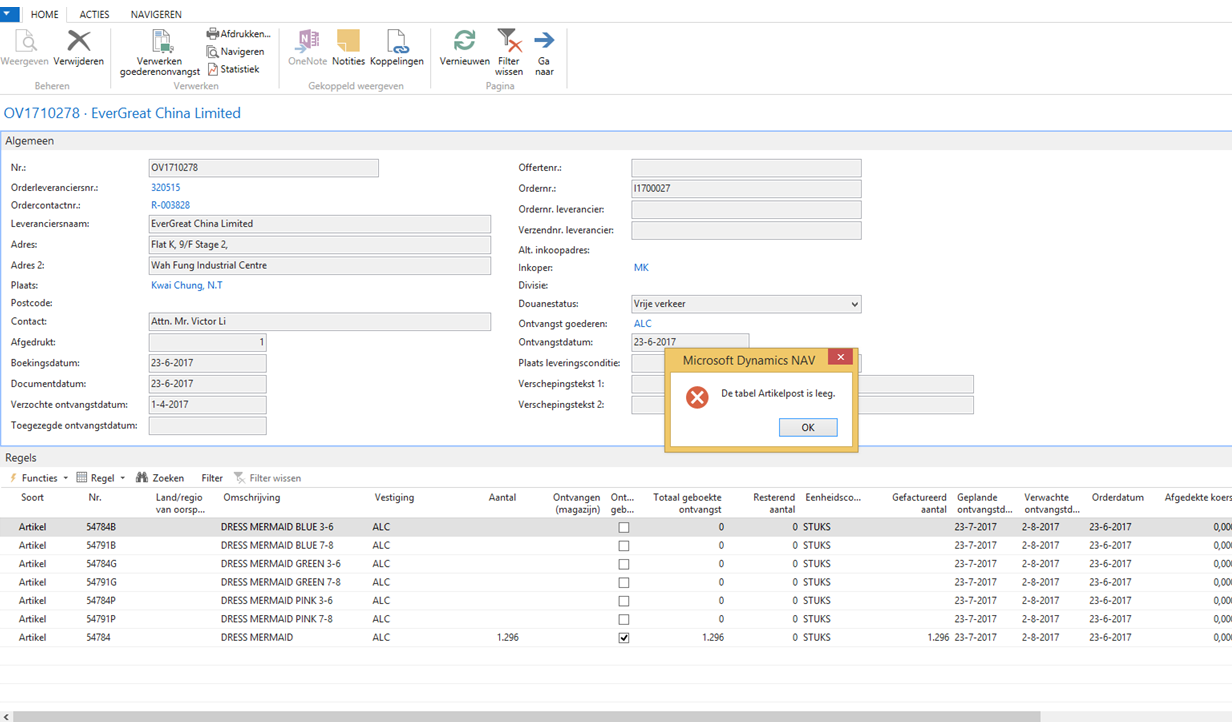Select row DRESS MERMAID GREEN 7-8
The width and height of the screenshot is (1232, 722).
click(x=616, y=582)
